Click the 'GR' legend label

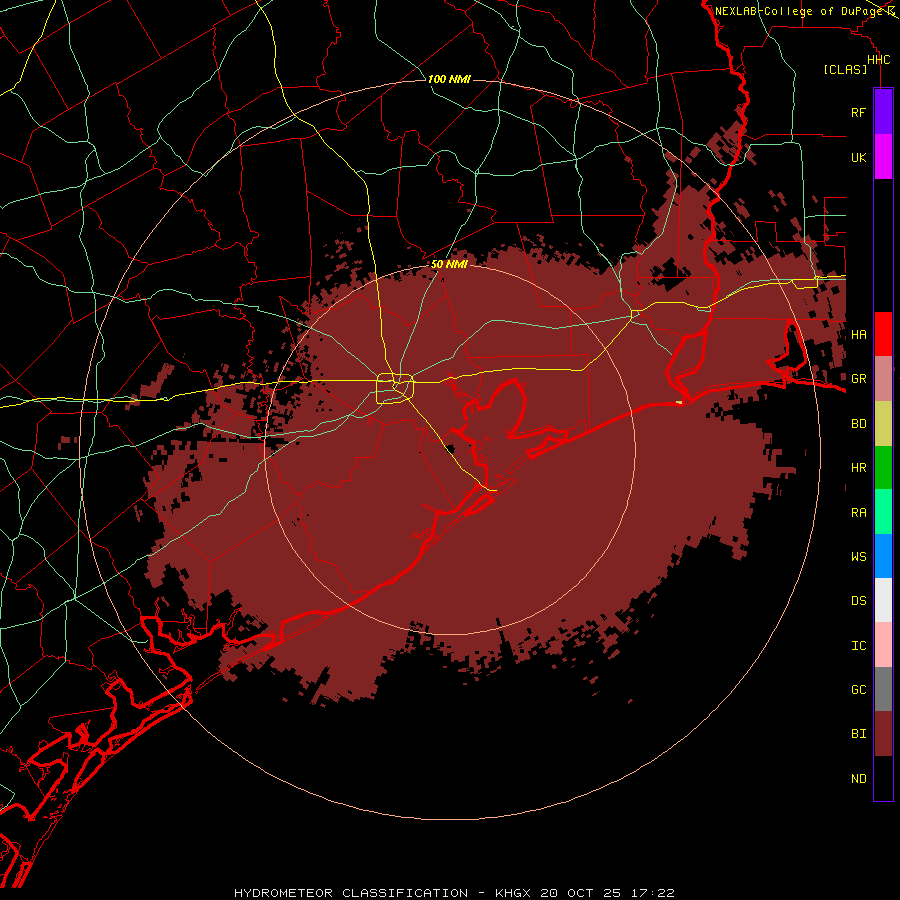click(x=859, y=379)
